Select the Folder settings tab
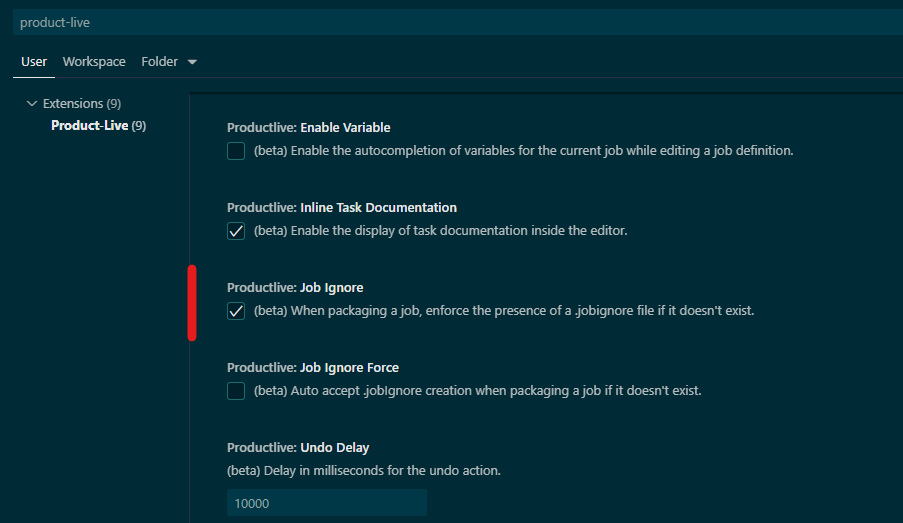Image resolution: width=903 pixels, height=523 pixels. click(x=159, y=62)
